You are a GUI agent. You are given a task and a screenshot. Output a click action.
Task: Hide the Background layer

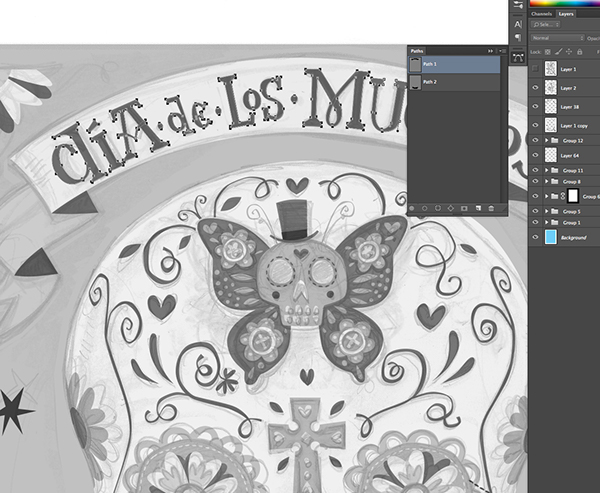535,237
